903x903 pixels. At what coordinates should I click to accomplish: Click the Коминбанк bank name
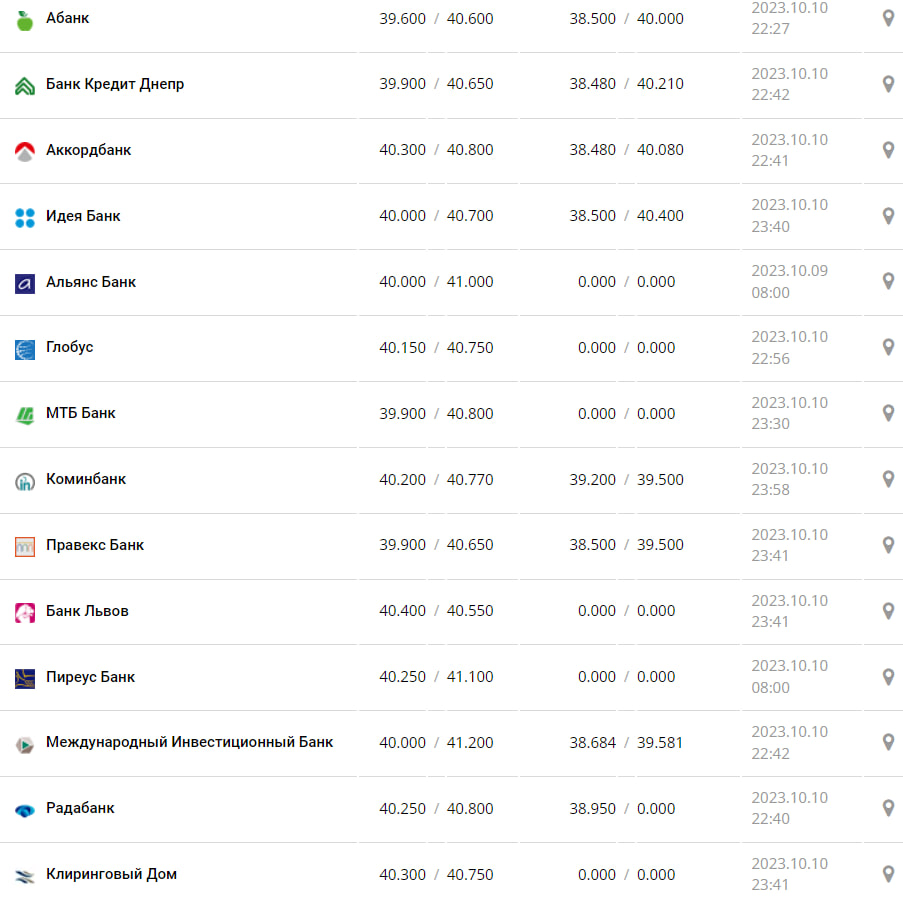point(86,479)
